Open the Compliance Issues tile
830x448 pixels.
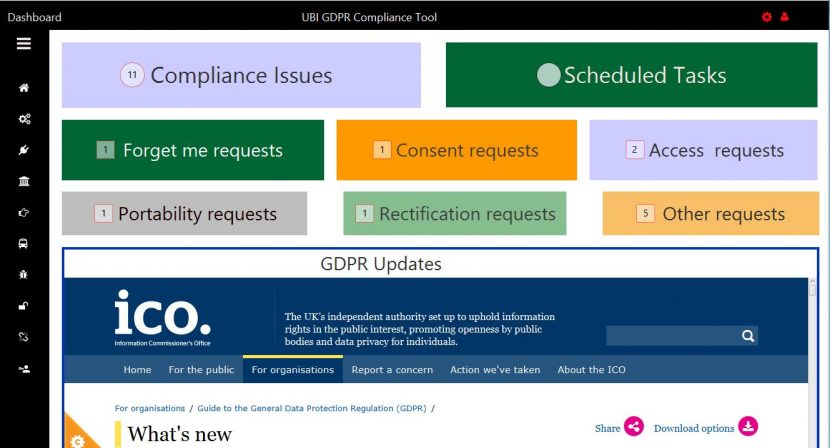click(241, 75)
